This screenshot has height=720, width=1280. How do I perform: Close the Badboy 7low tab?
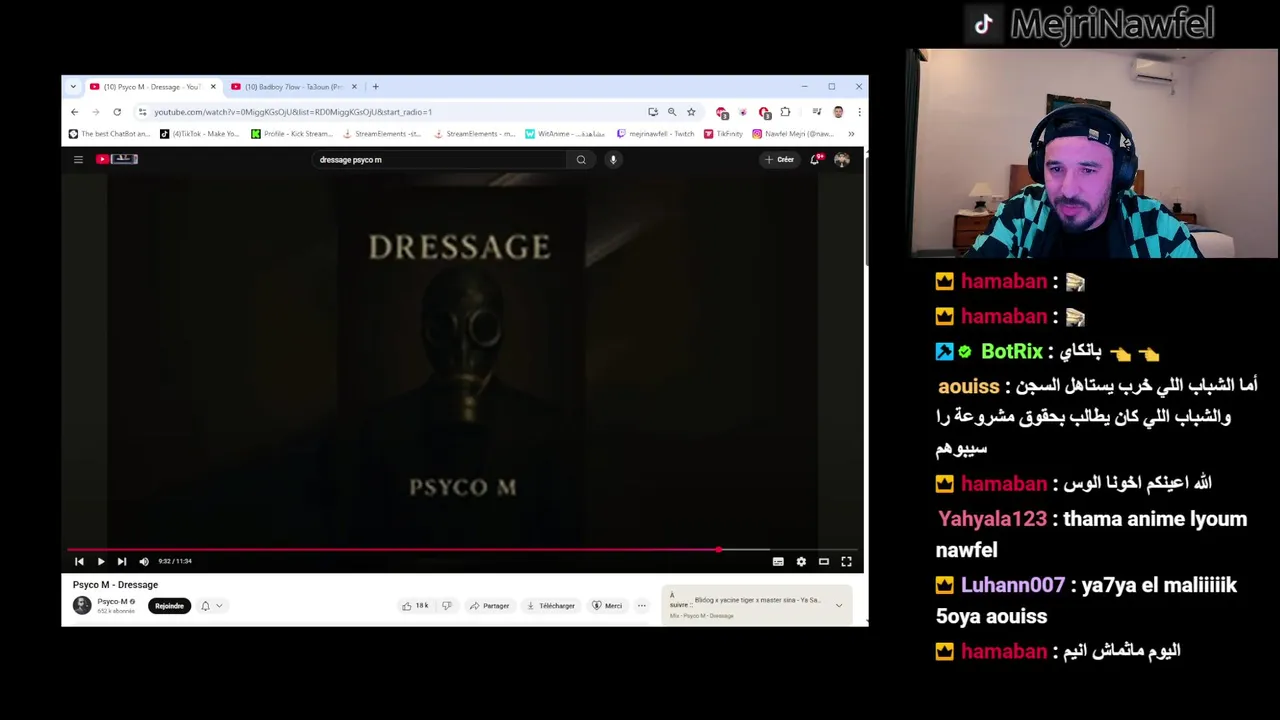(353, 87)
